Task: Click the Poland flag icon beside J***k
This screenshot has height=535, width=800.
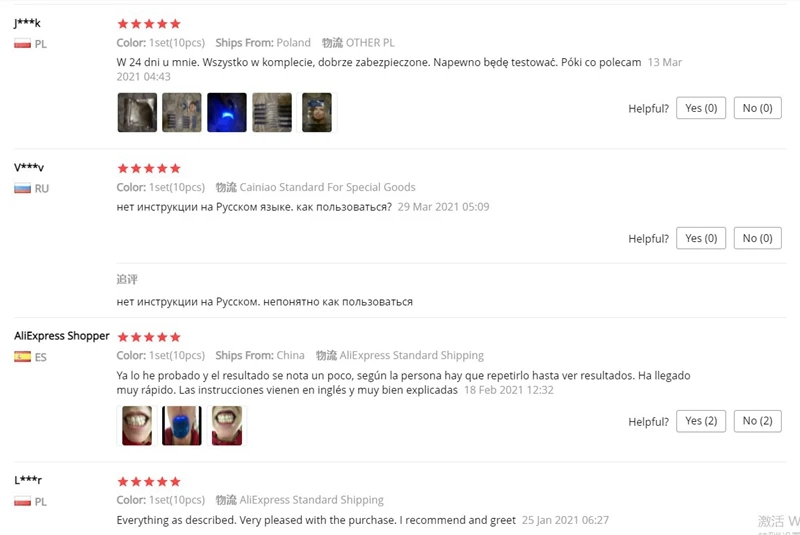Action: (22, 44)
